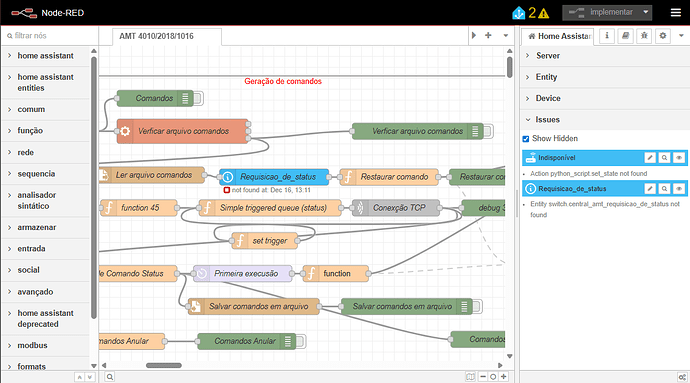Hide the Indisponível issue with eye icon

[679, 158]
